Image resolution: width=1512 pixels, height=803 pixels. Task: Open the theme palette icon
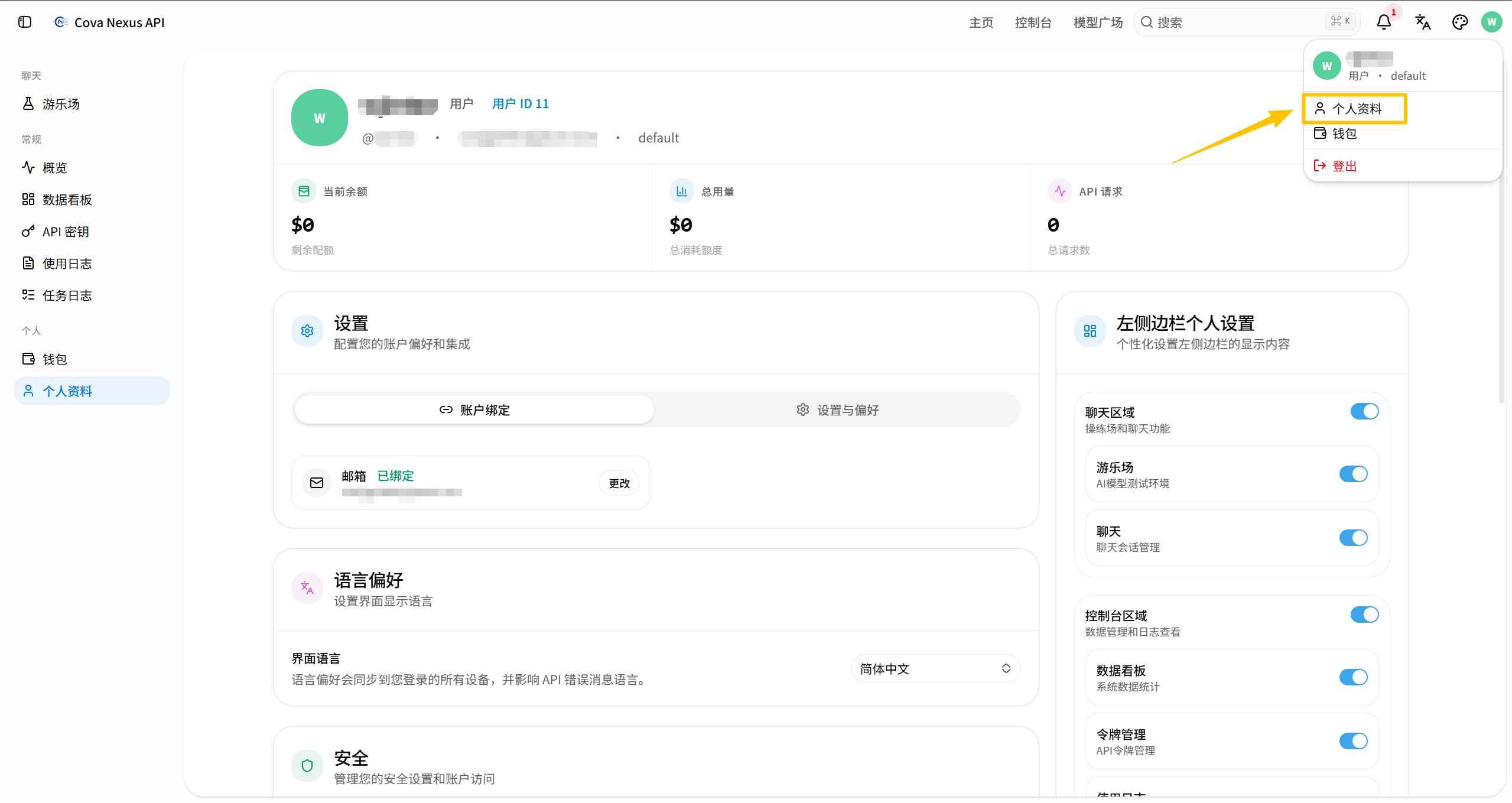coord(1460,22)
